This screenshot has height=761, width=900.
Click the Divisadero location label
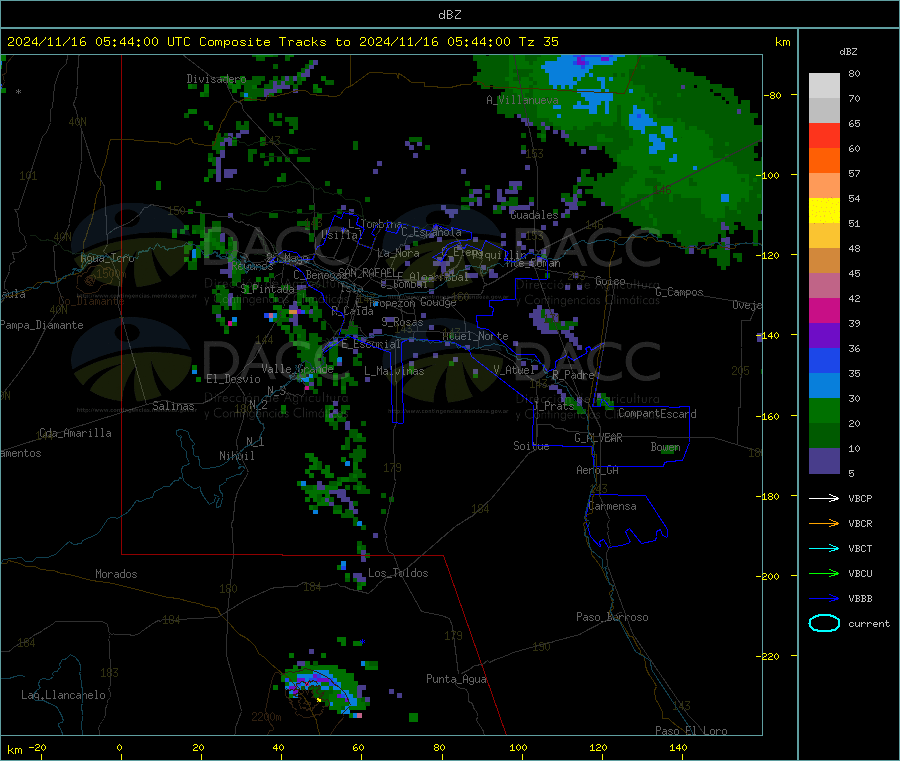tap(216, 79)
